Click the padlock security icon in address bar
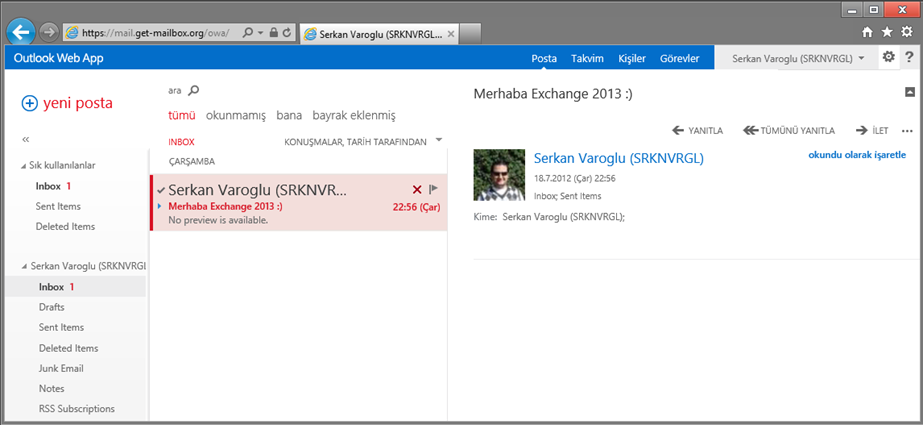Viewport: 923px width, 425px height. pyautogui.click(x=273, y=33)
